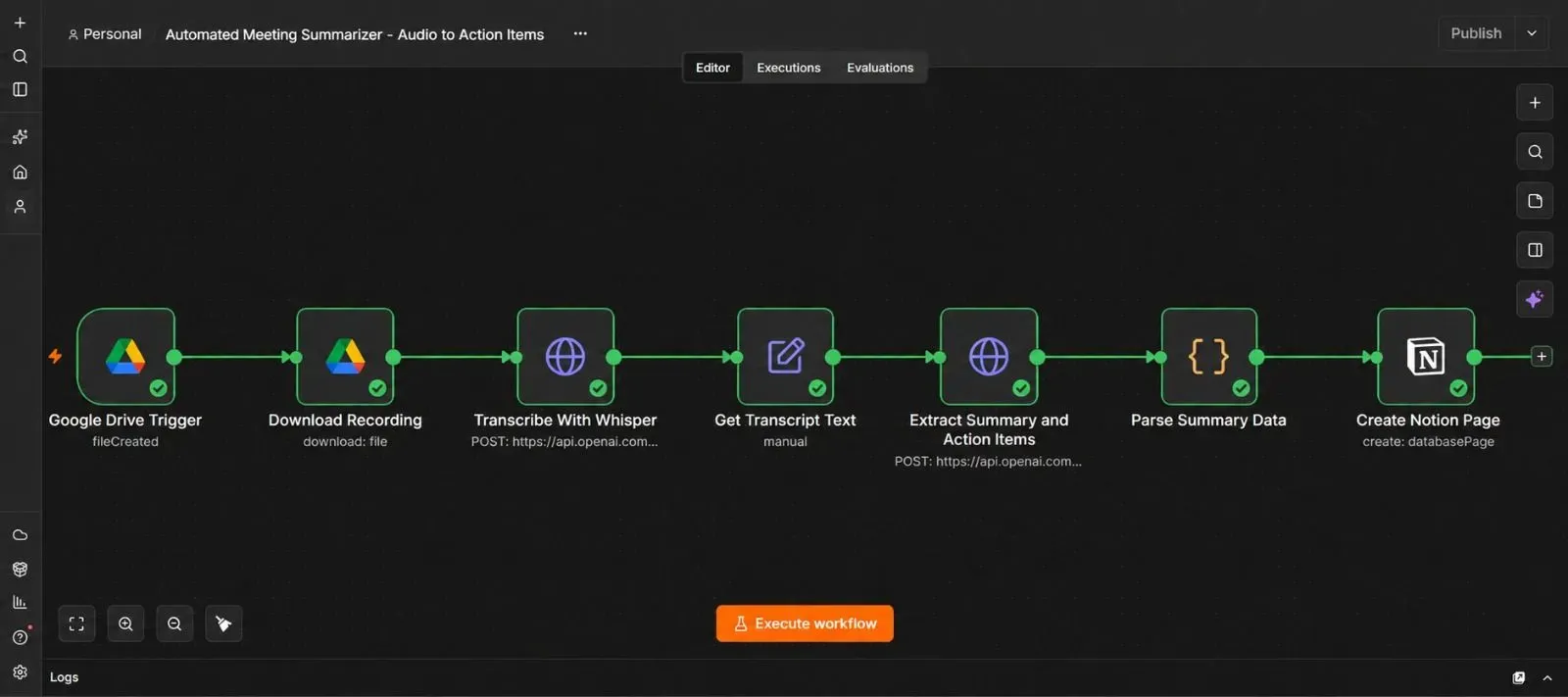Image resolution: width=1568 pixels, height=697 pixels.
Task: Click the Logs label
Action: [65, 677]
